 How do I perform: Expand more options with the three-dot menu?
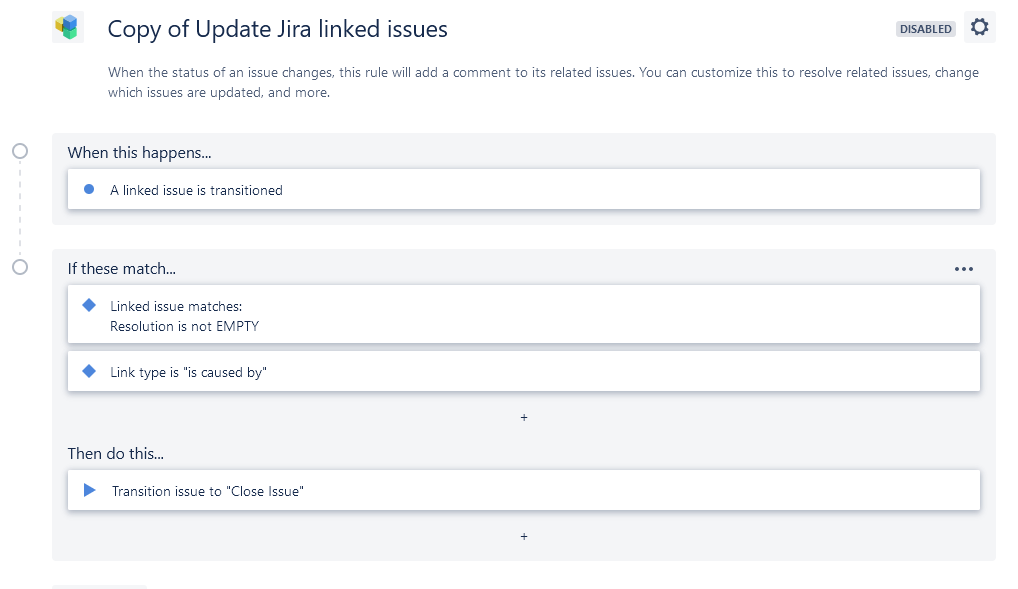[964, 268]
